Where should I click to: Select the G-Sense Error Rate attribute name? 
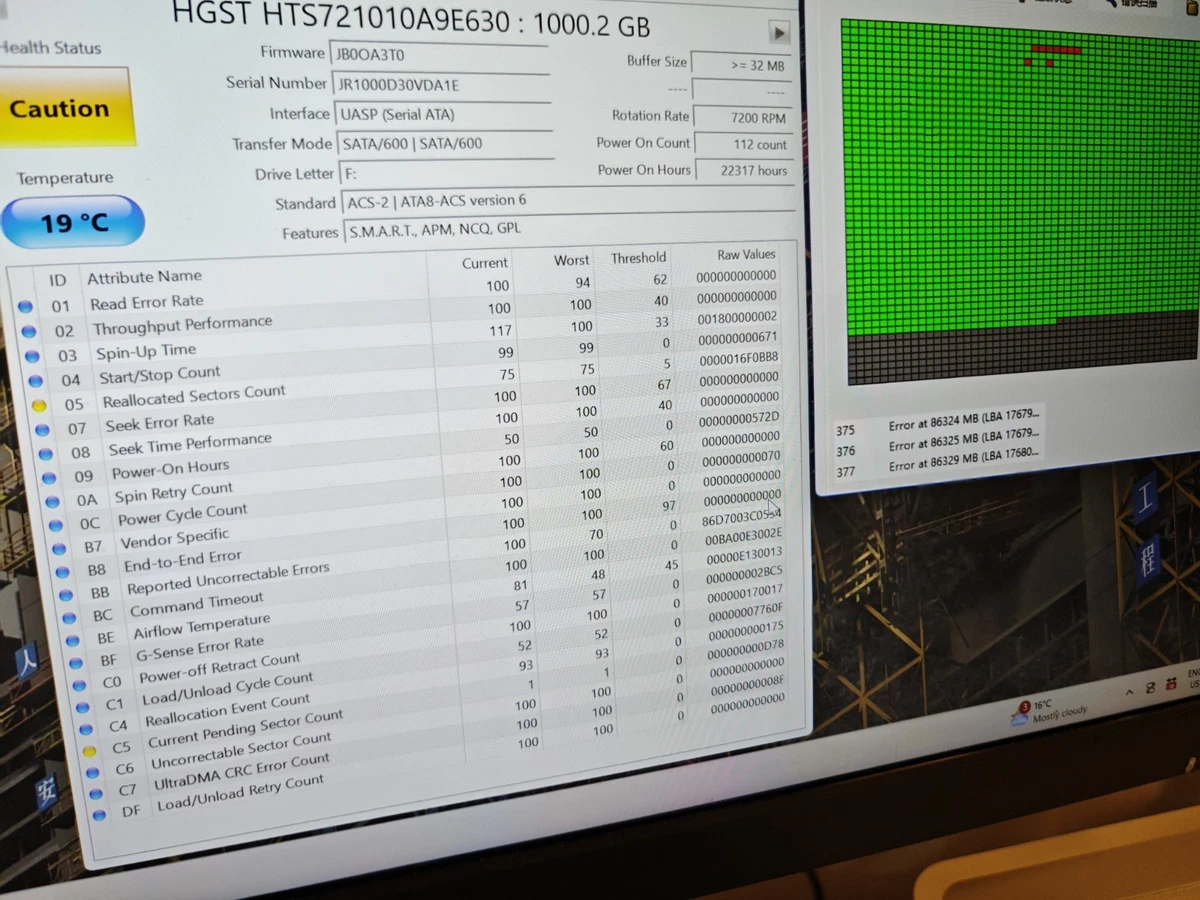point(200,648)
